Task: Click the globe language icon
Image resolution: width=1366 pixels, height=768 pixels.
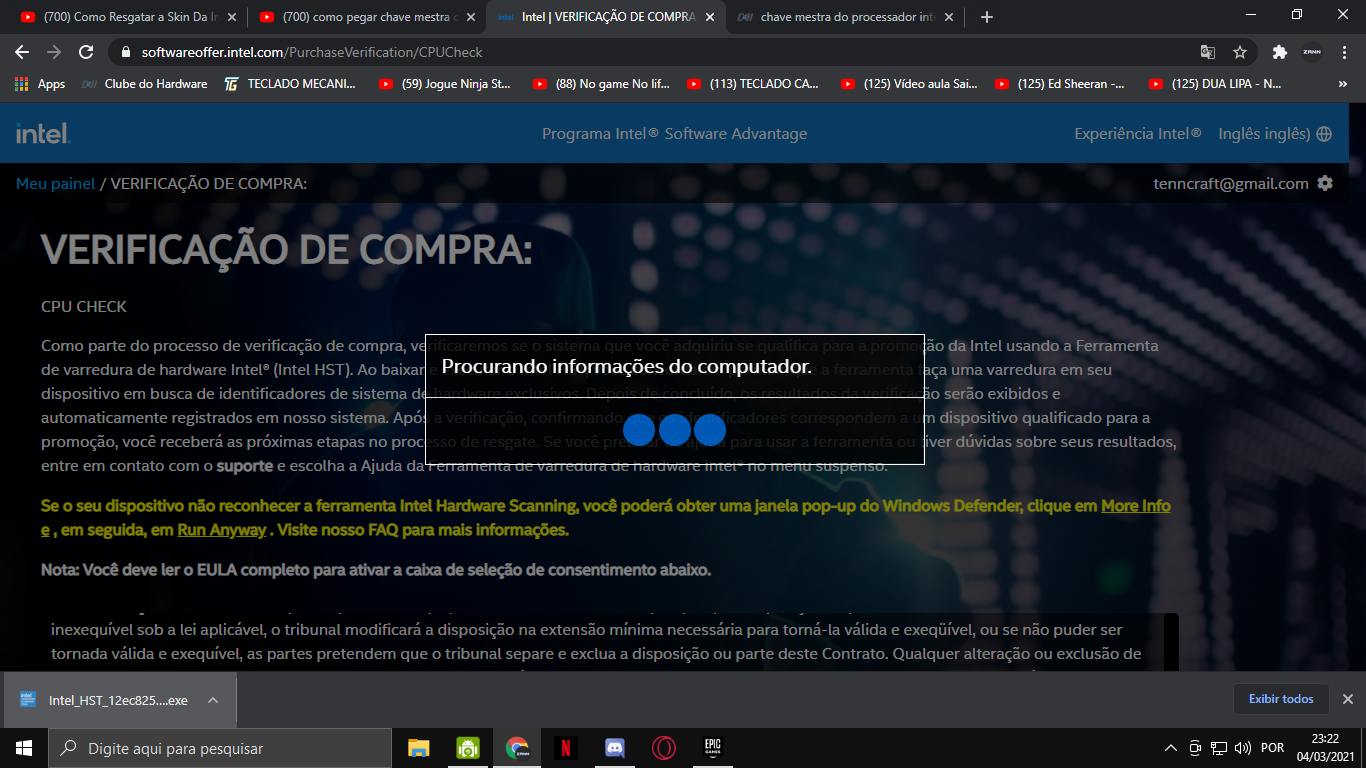Action: [x=1324, y=134]
